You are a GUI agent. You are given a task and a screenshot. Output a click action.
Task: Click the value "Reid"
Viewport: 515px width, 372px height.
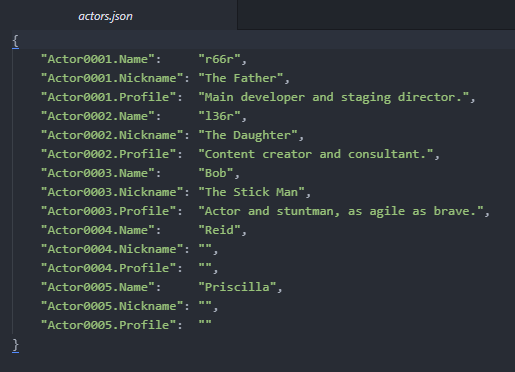tap(219, 230)
